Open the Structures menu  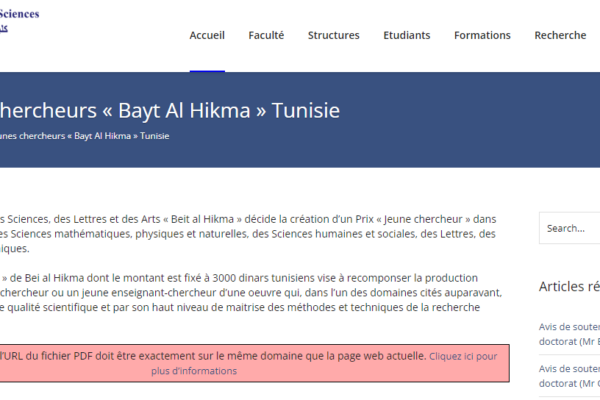pos(334,35)
